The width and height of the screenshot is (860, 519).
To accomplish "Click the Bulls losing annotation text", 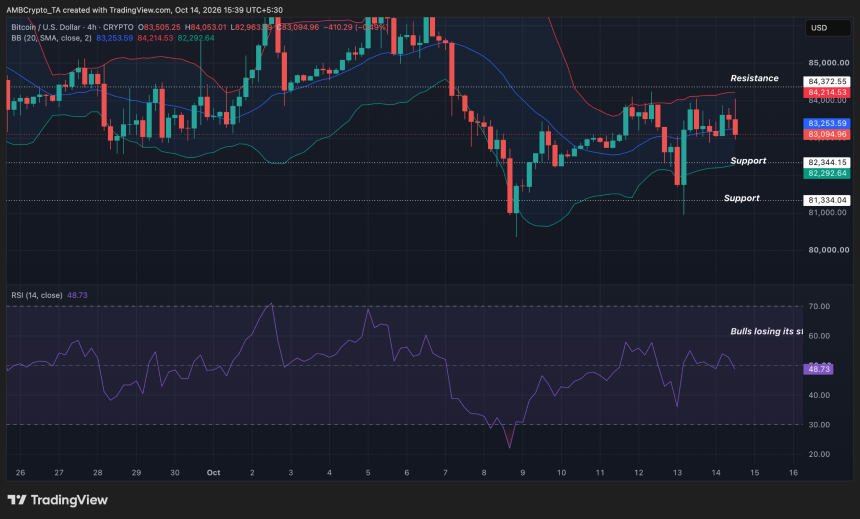I will click(766, 331).
